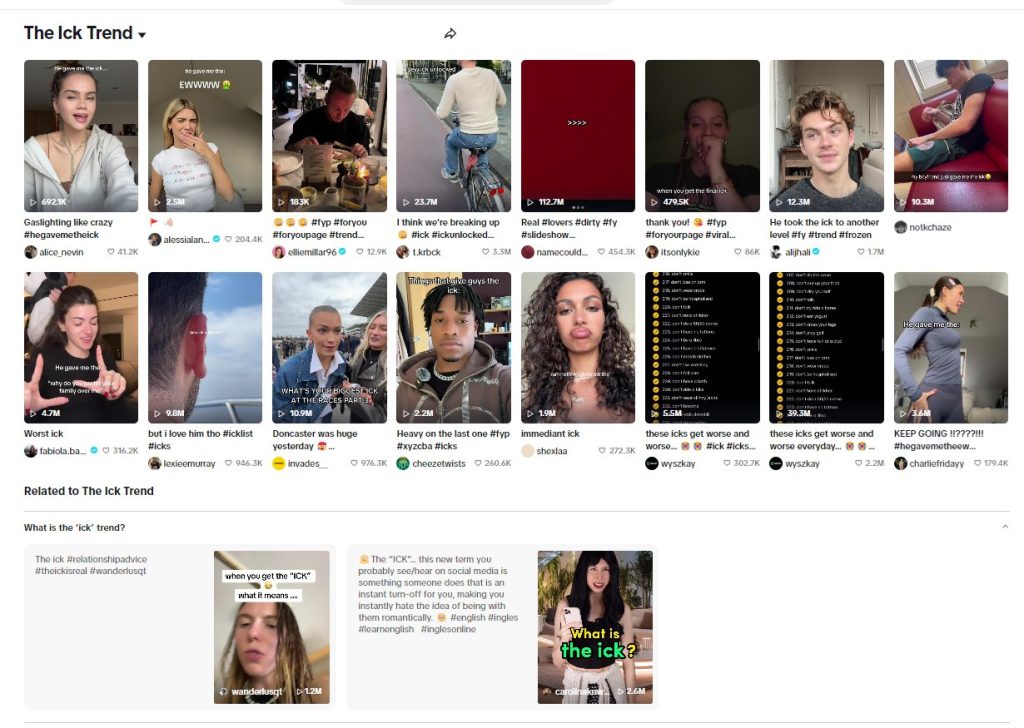Click the share arrow icon beside the title
The height and width of the screenshot is (728, 1024).
tap(450, 33)
